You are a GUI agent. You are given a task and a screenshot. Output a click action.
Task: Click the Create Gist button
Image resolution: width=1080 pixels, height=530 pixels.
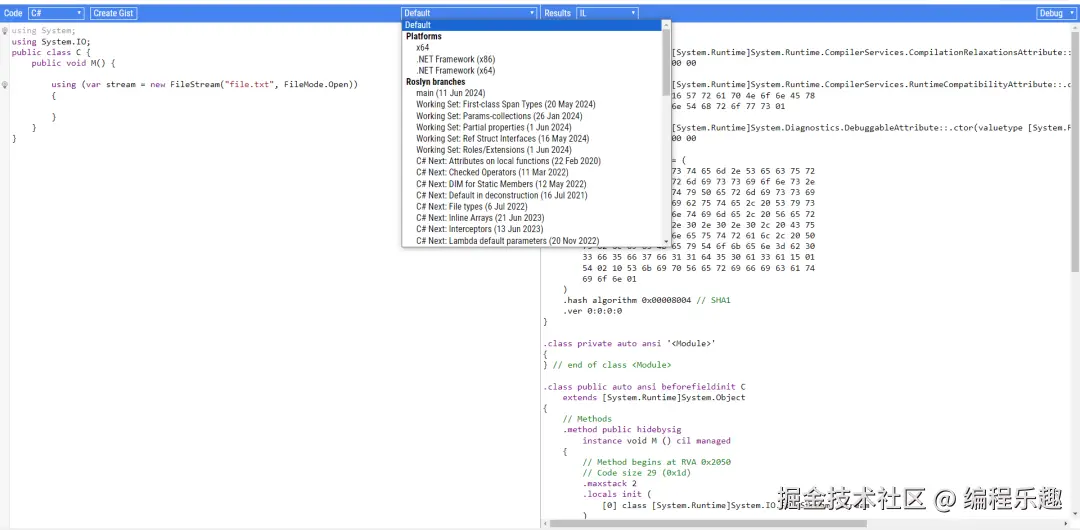point(113,13)
